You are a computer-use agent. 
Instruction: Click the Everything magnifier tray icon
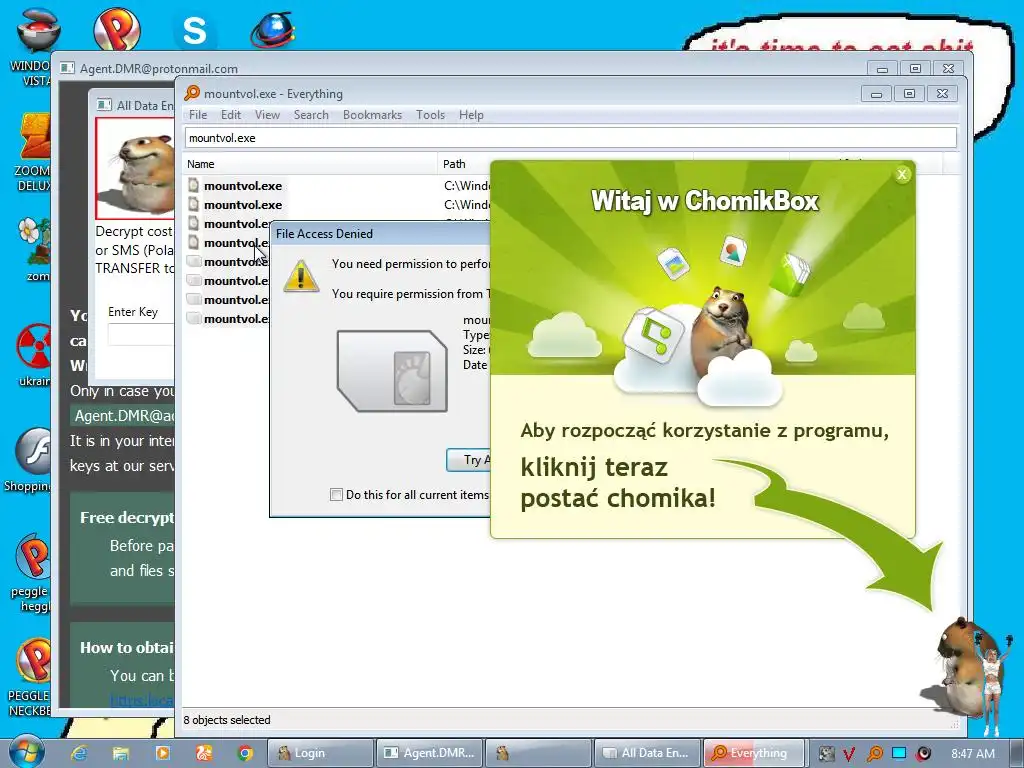tap(874, 754)
